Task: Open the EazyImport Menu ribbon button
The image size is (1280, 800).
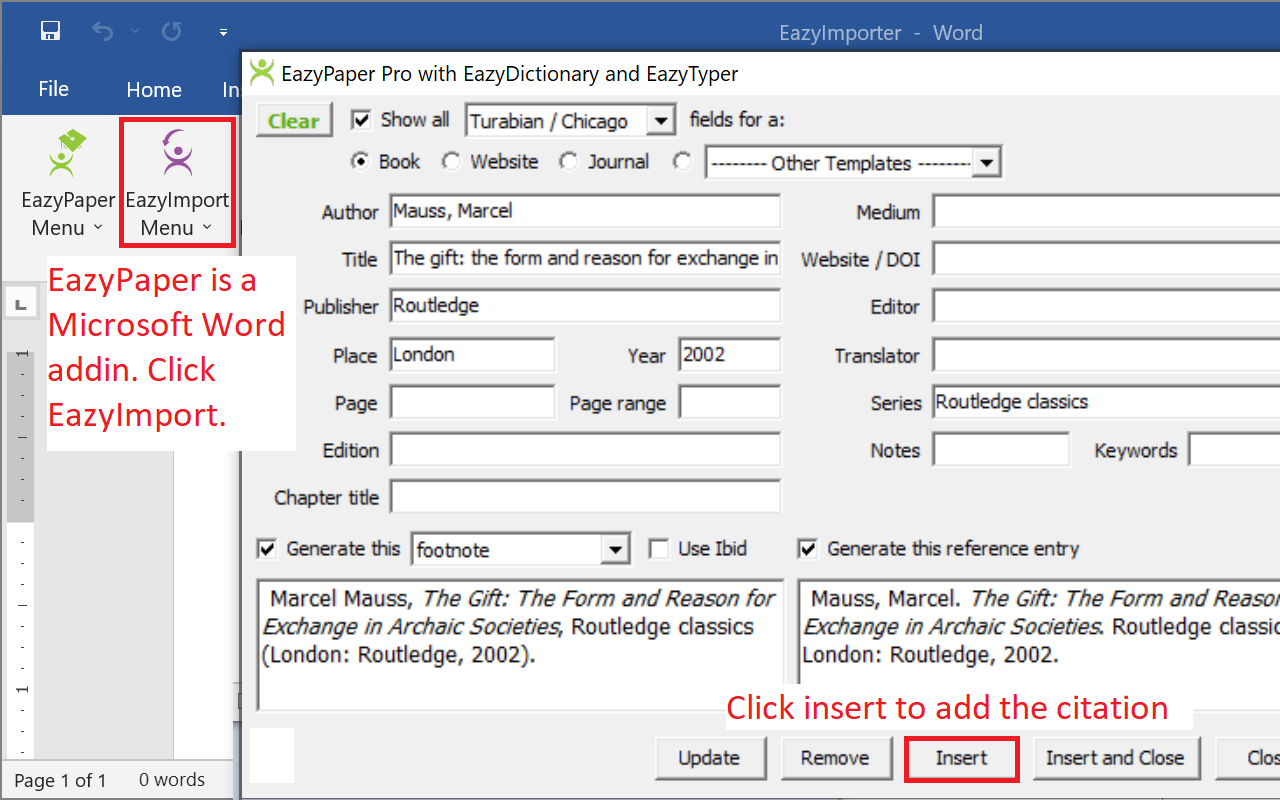Action: click(x=177, y=183)
